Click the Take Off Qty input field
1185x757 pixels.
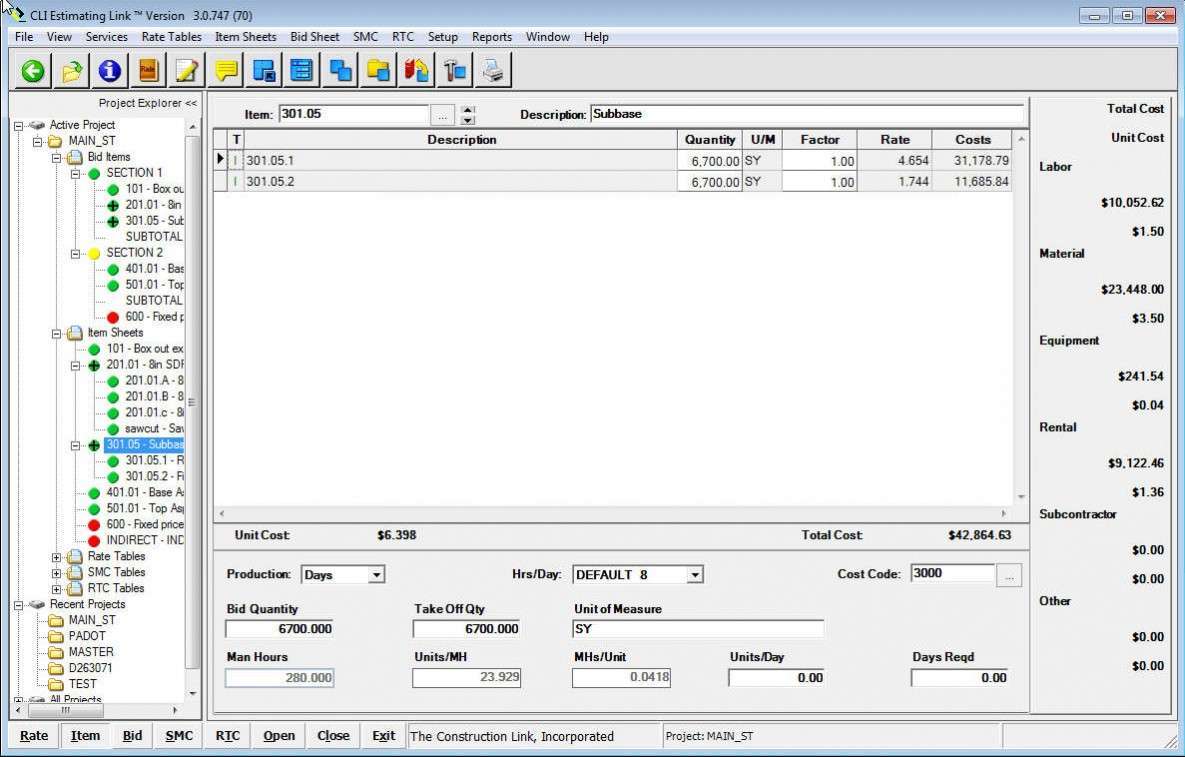pyautogui.click(x=466, y=629)
